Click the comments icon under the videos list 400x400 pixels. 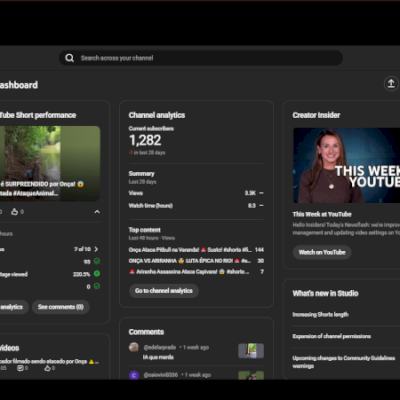coord(20,368)
